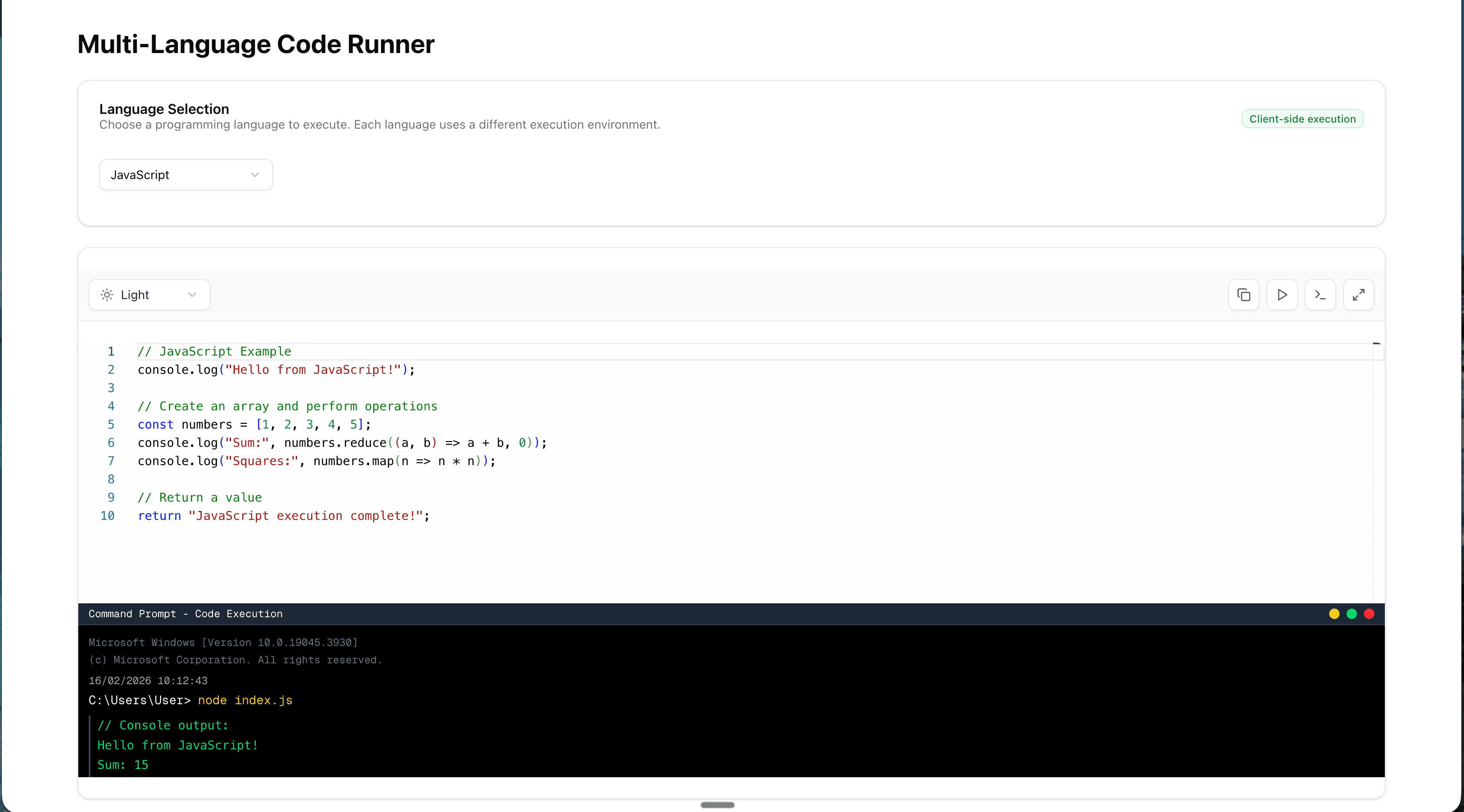Click line number 5 in the editor
1464x812 pixels.
[x=111, y=424]
